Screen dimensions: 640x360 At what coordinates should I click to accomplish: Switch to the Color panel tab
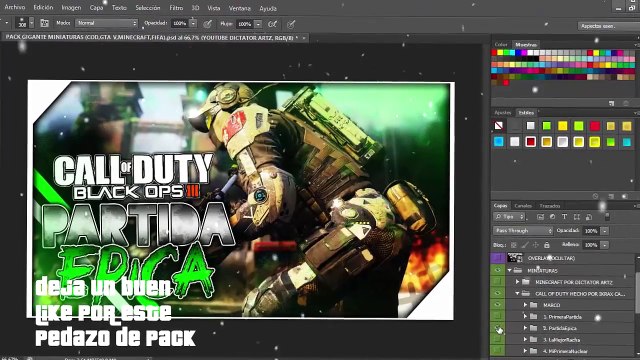[x=501, y=44]
